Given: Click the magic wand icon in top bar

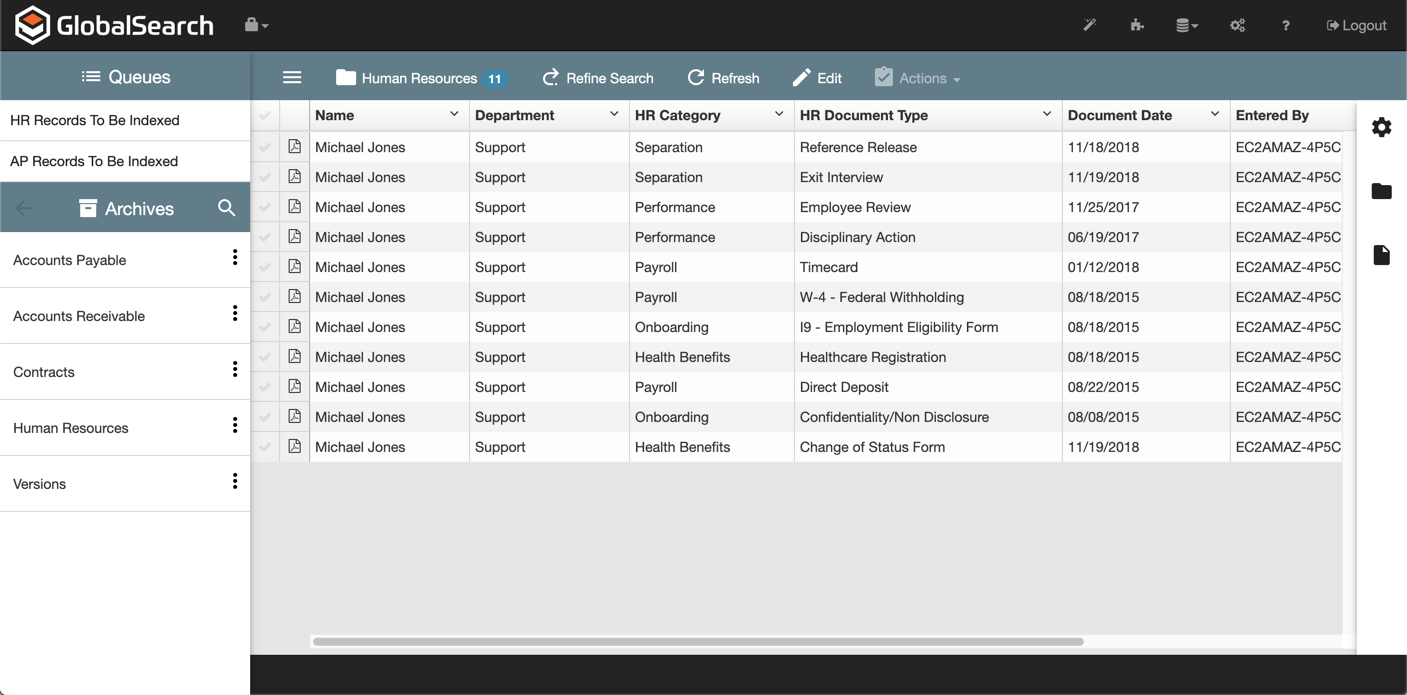Looking at the screenshot, I should pyautogui.click(x=1089, y=25).
